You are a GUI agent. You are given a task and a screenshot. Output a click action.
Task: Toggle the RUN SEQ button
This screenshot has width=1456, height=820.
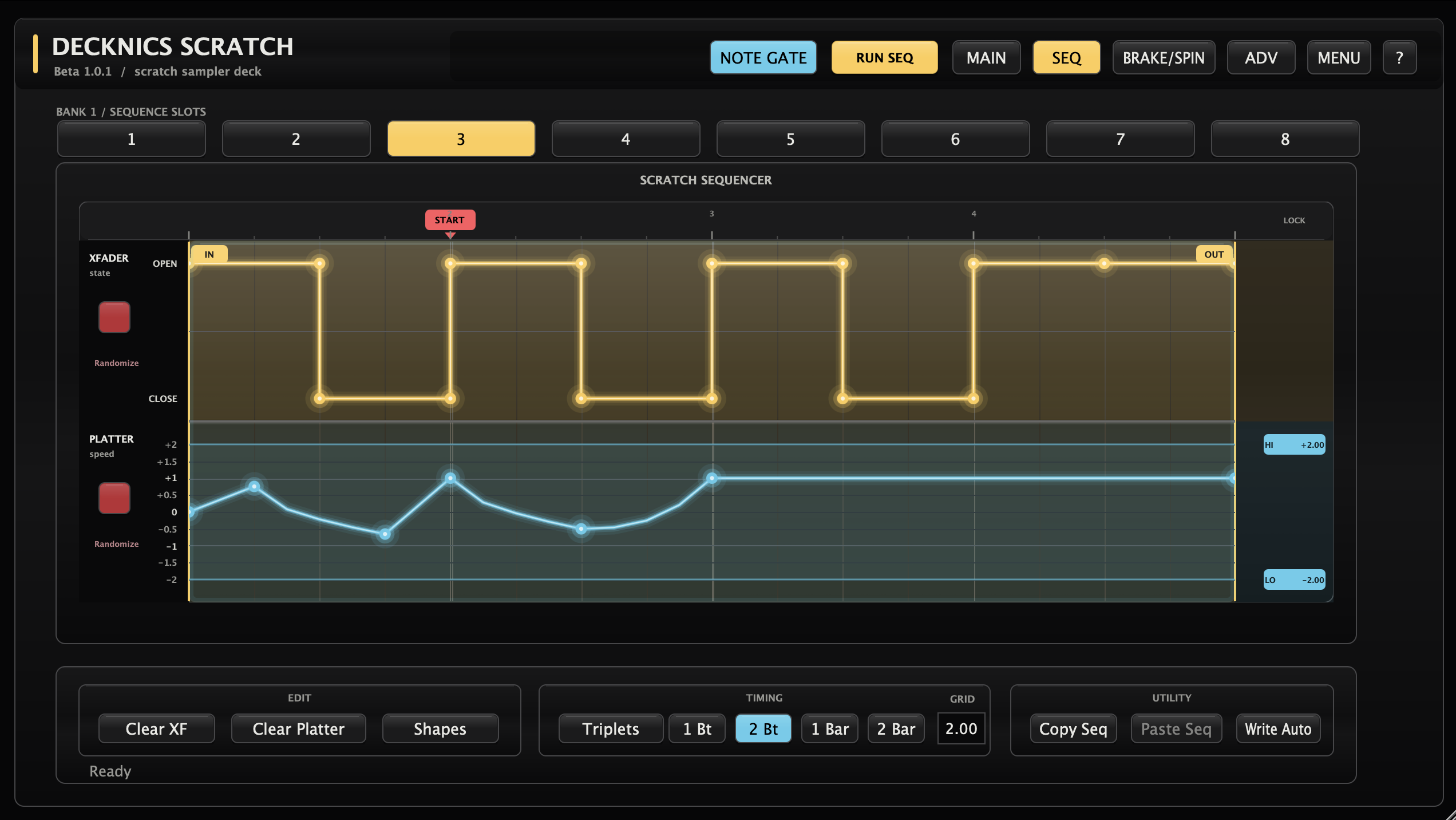point(884,57)
